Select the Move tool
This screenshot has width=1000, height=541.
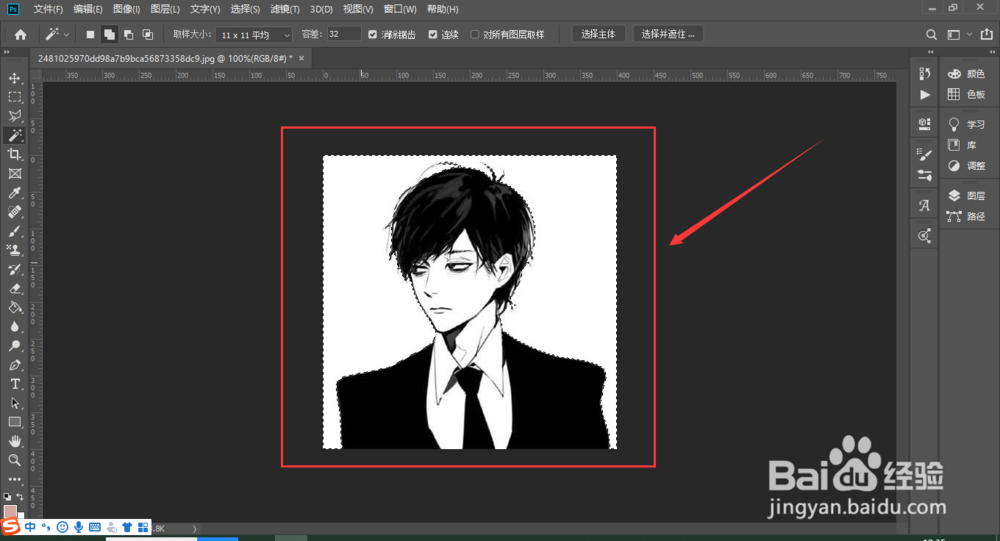click(15, 78)
